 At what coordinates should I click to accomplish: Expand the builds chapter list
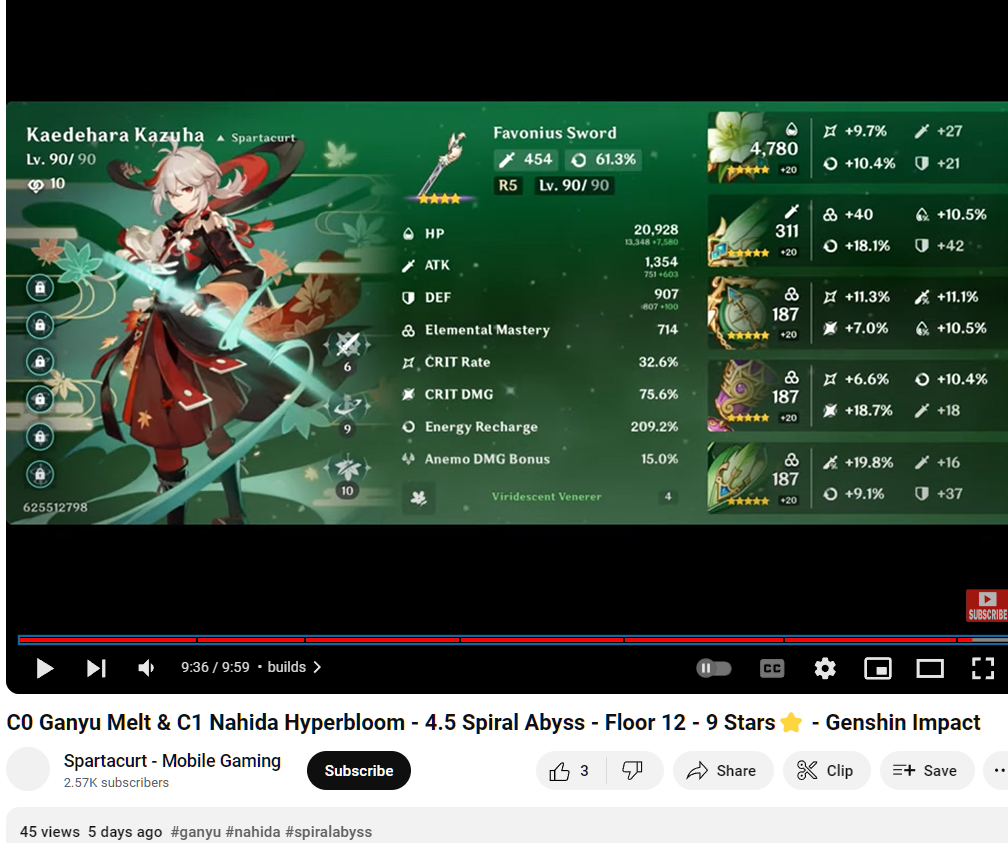(294, 667)
